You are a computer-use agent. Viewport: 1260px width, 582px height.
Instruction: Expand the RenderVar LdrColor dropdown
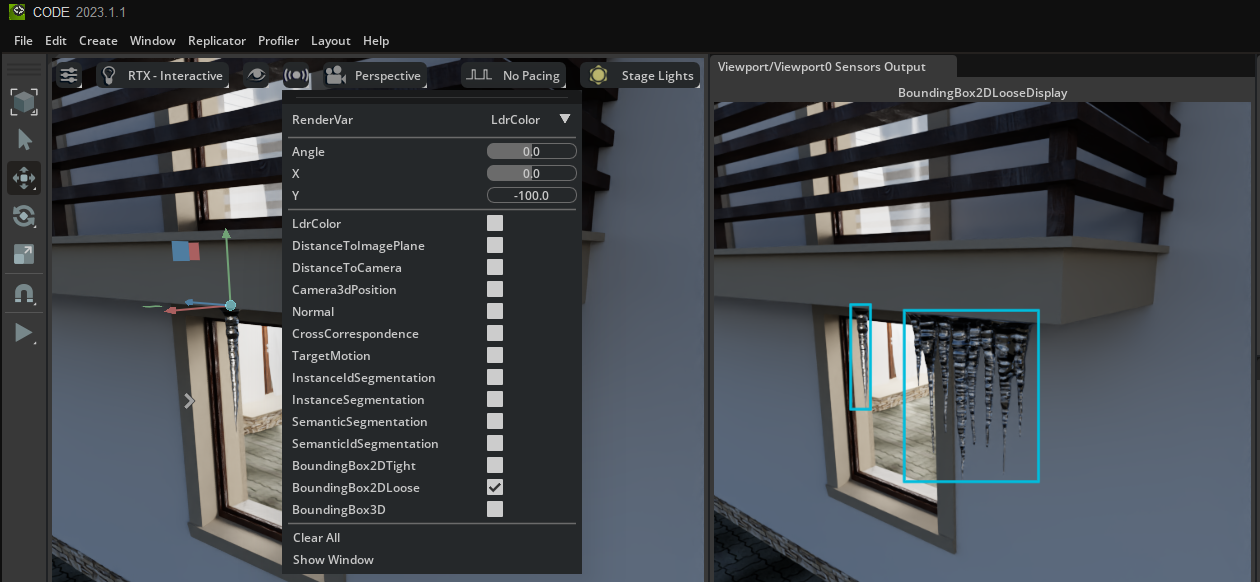point(531,119)
